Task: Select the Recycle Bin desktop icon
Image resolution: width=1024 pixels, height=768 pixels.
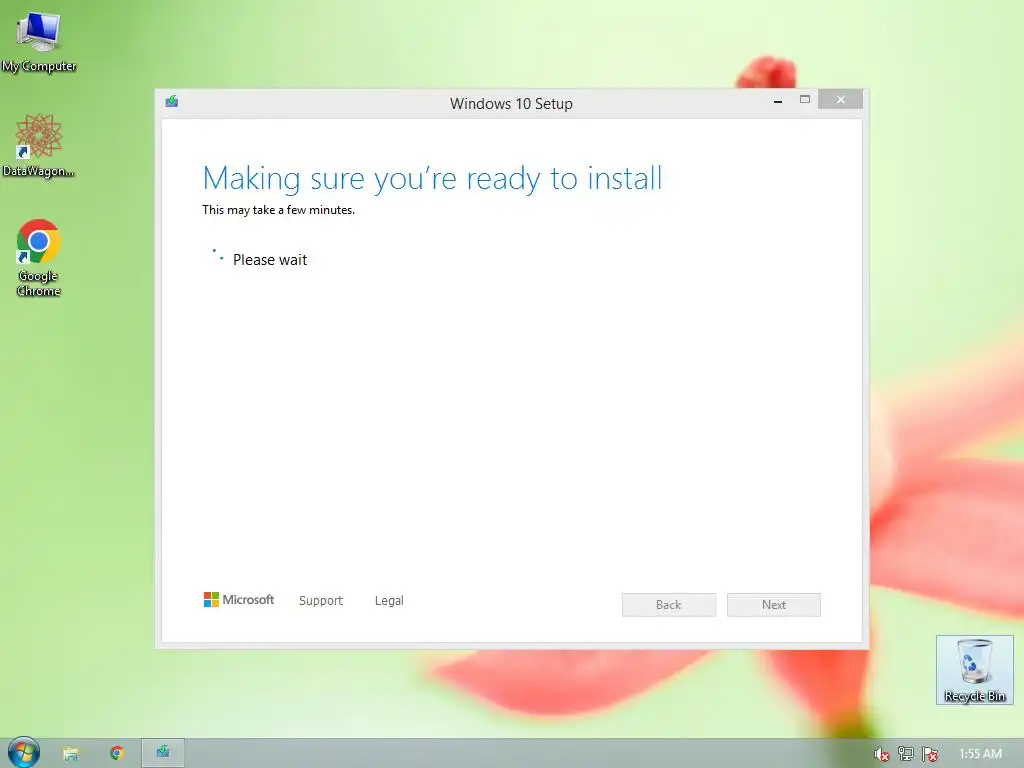Action: click(974, 669)
